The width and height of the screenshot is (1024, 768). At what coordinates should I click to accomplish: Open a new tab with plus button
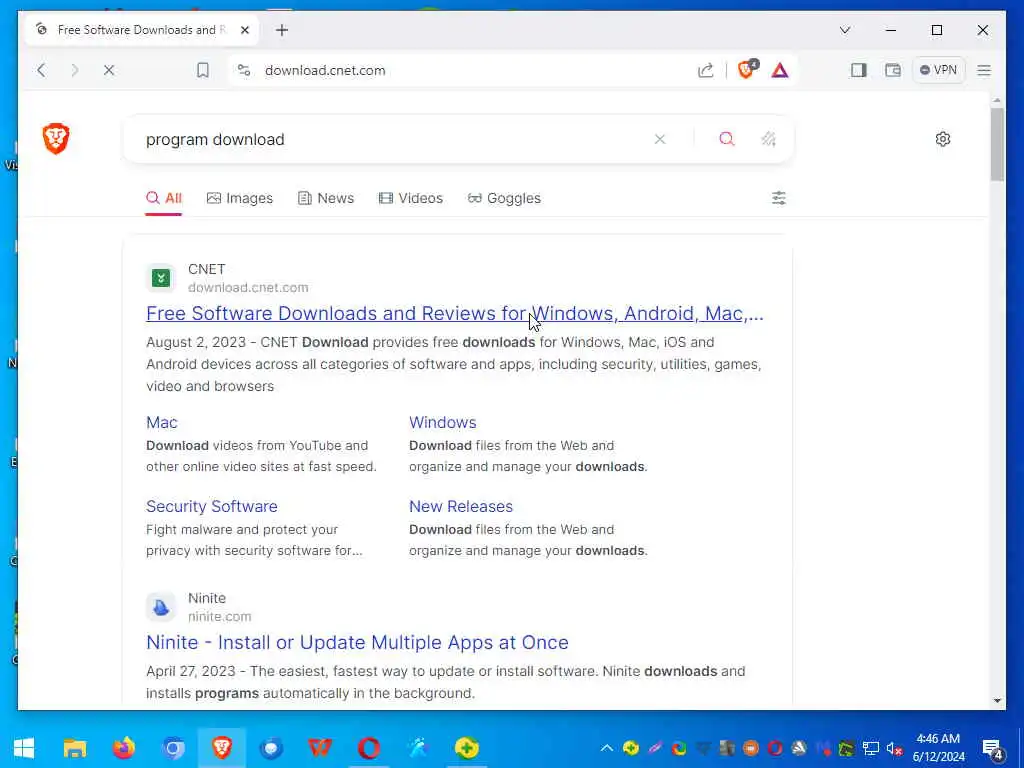point(281,30)
